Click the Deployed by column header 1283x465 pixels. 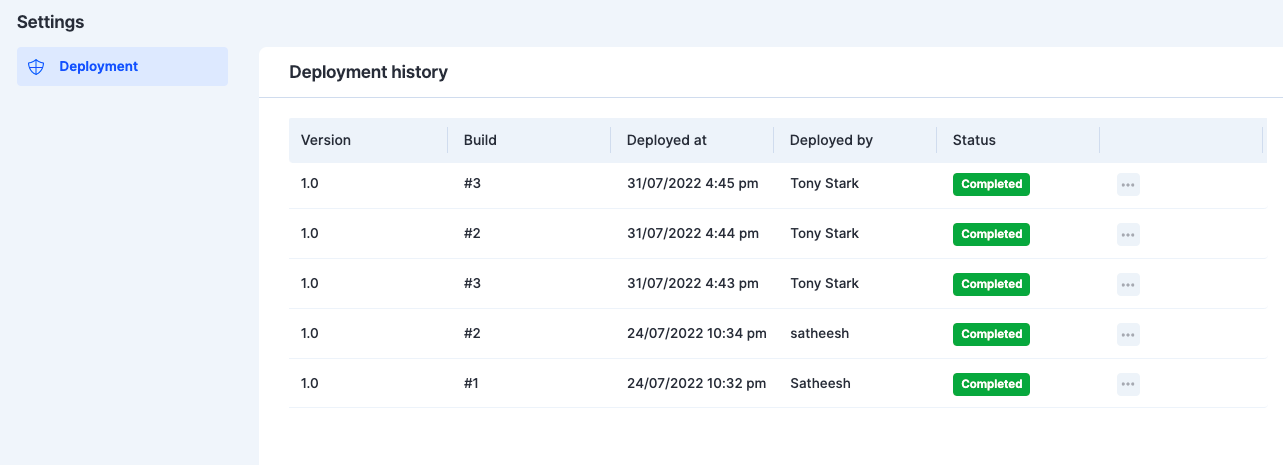[831, 140]
